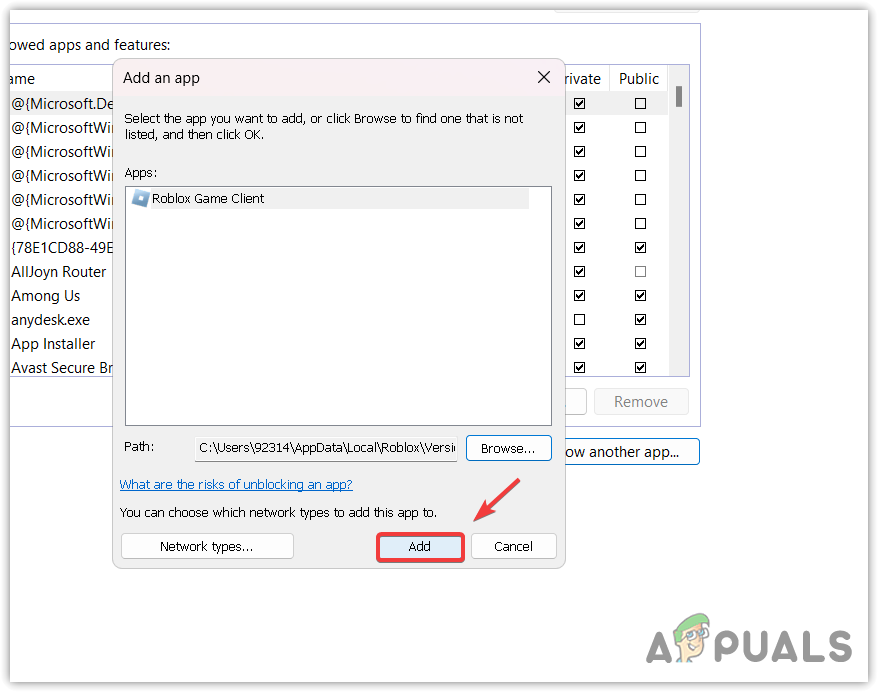The image size is (878, 692).
Task: Select {78E1CD88-49E entry in list
Action: [x=62, y=248]
